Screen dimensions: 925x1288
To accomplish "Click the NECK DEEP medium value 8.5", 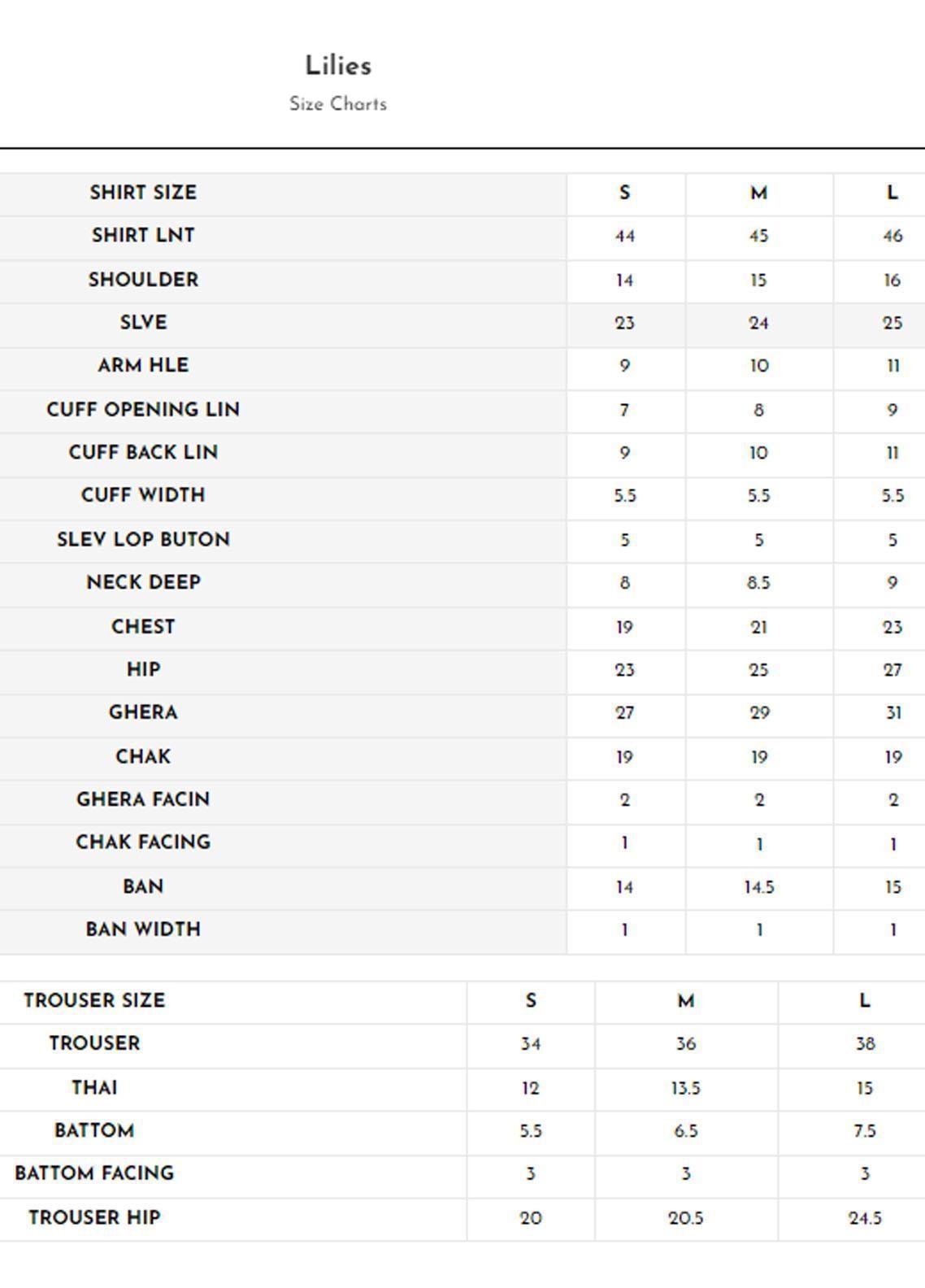I will tap(758, 583).
